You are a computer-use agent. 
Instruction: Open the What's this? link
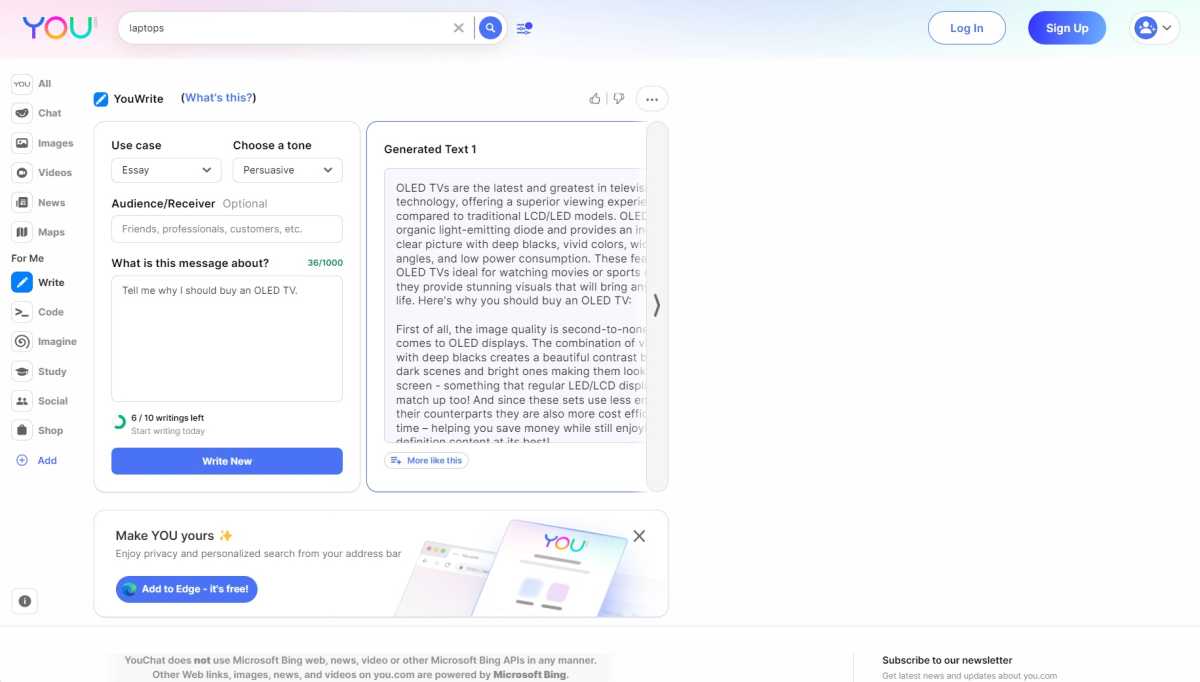(x=219, y=98)
